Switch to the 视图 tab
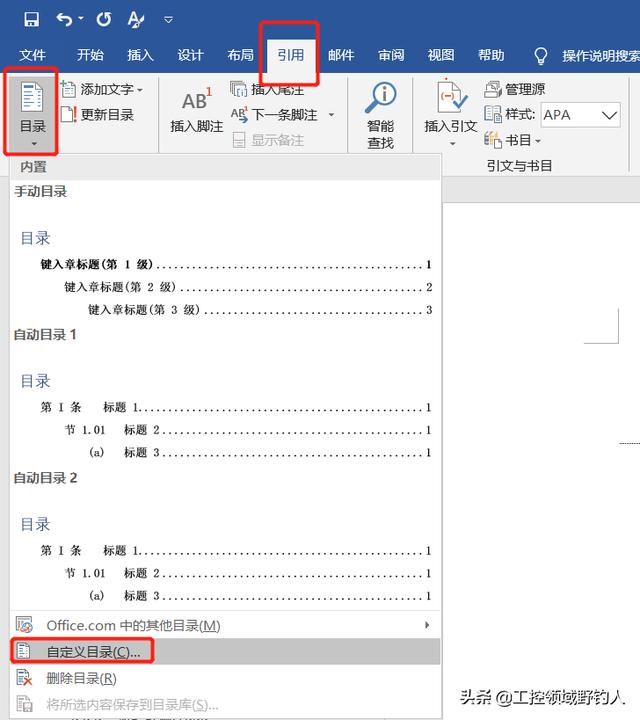 pyautogui.click(x=441, y=55)
